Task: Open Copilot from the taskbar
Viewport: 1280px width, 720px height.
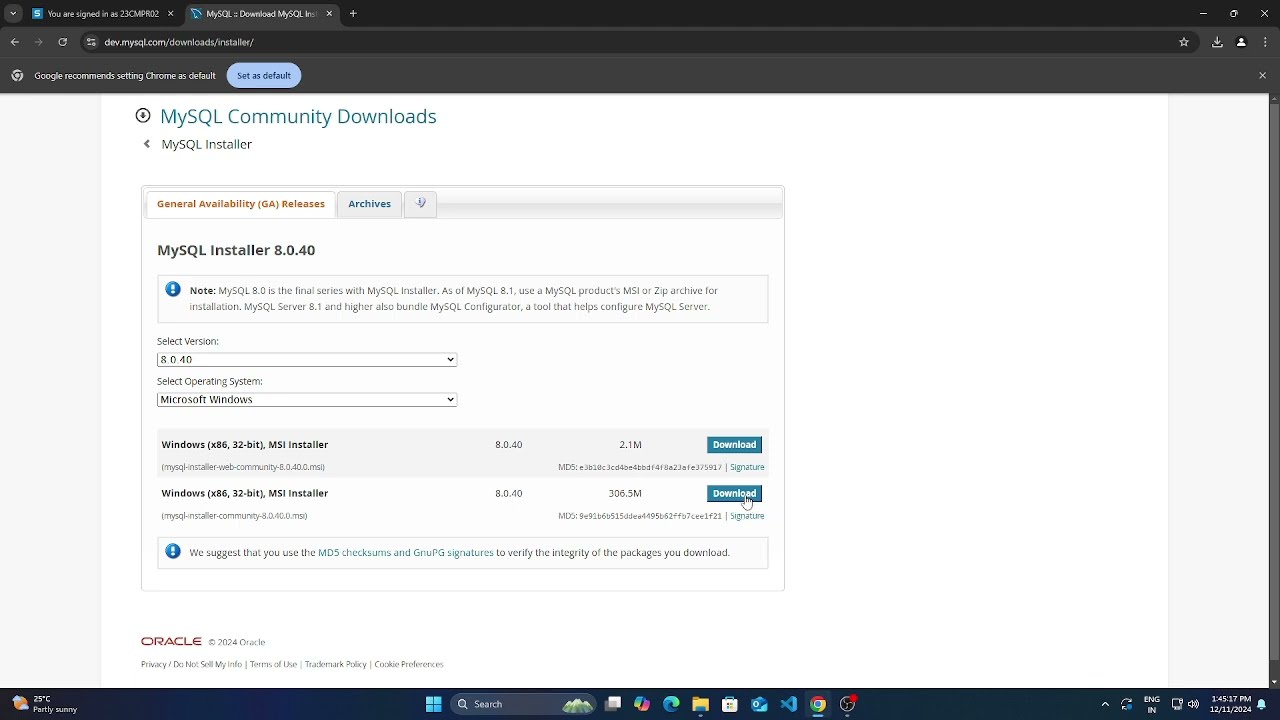Action: [642, 704]
